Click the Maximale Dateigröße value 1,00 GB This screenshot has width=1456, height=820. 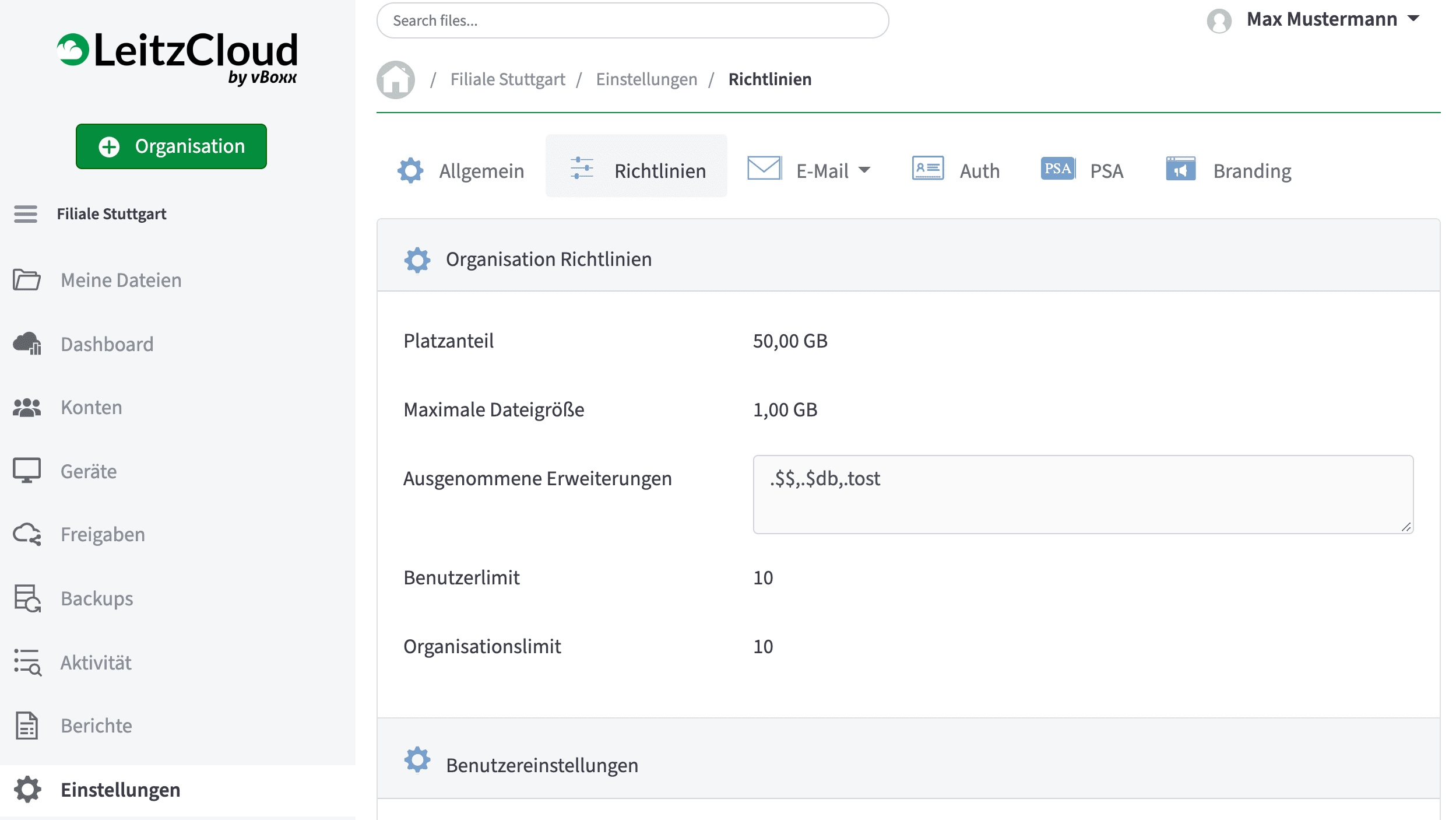(785, 409)
